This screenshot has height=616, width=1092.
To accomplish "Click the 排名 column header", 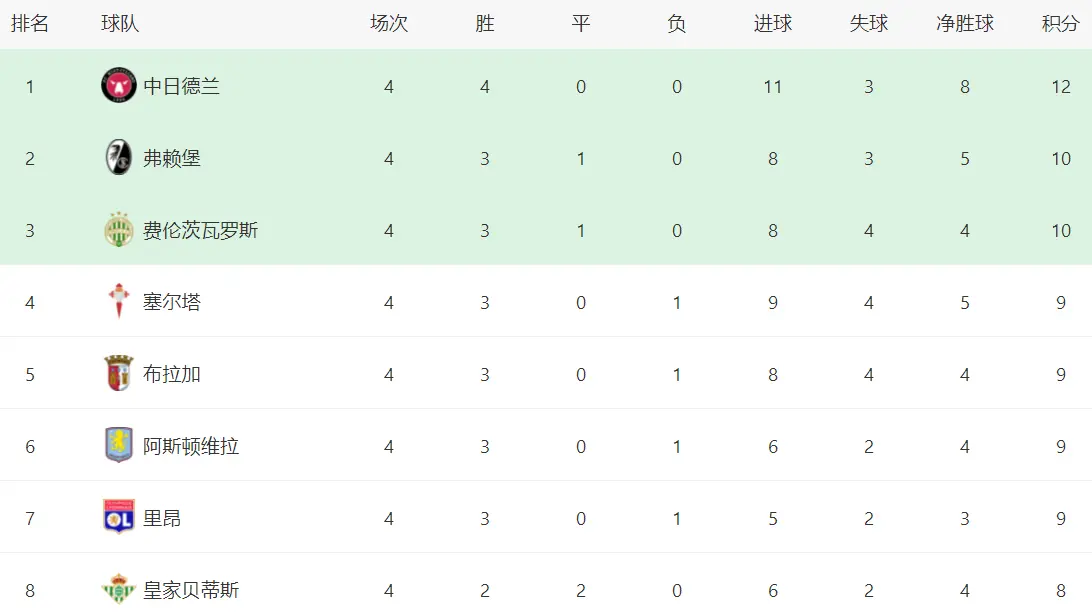I will coord(30,24).
